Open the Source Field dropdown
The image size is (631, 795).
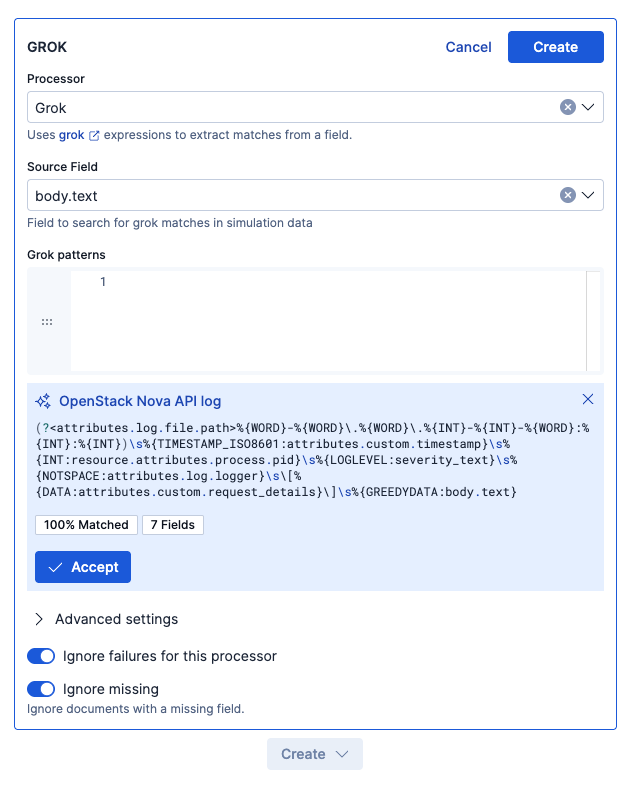click(588, 195)
